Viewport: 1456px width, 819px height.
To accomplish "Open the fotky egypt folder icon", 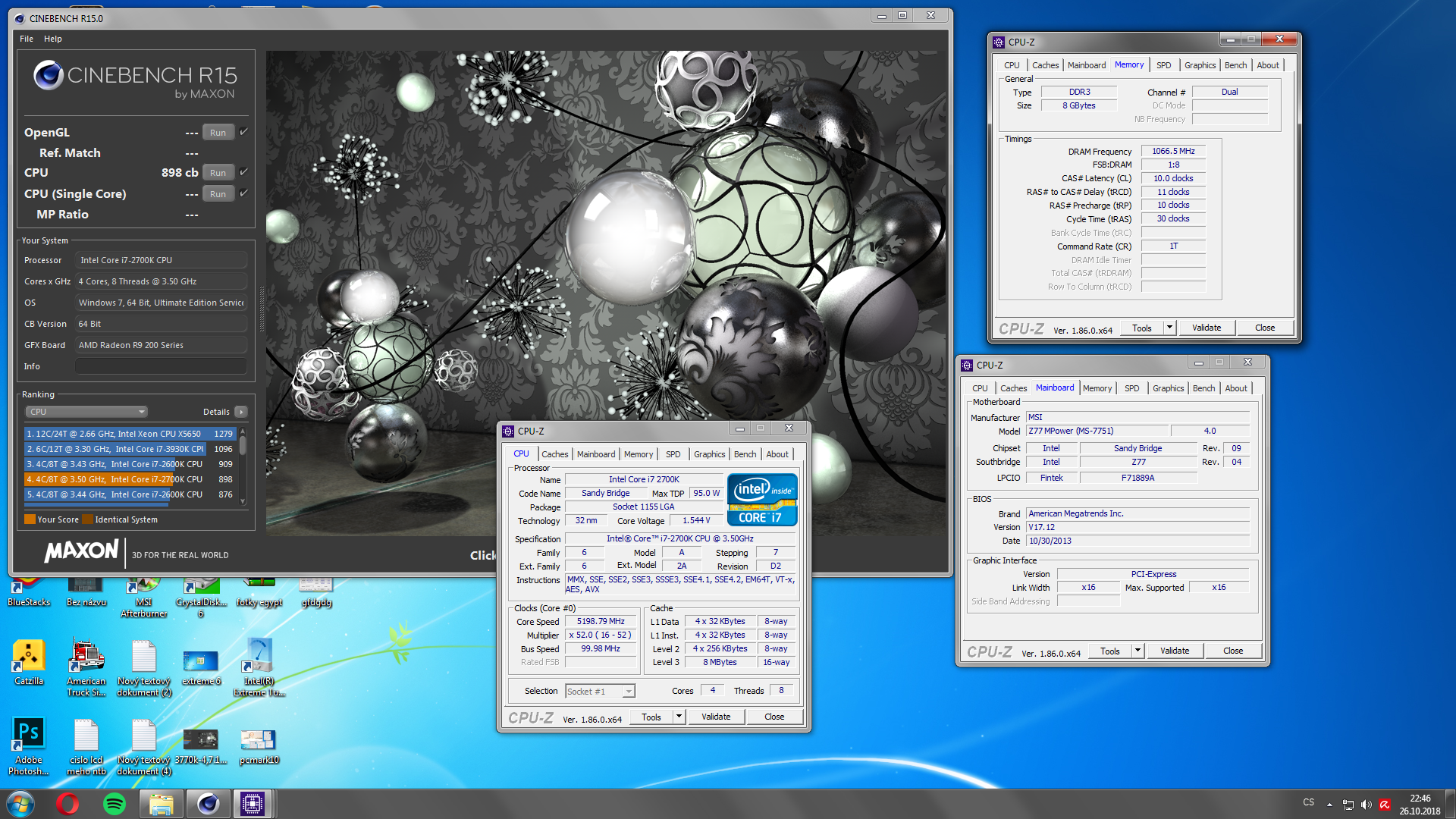I will 259,593.
